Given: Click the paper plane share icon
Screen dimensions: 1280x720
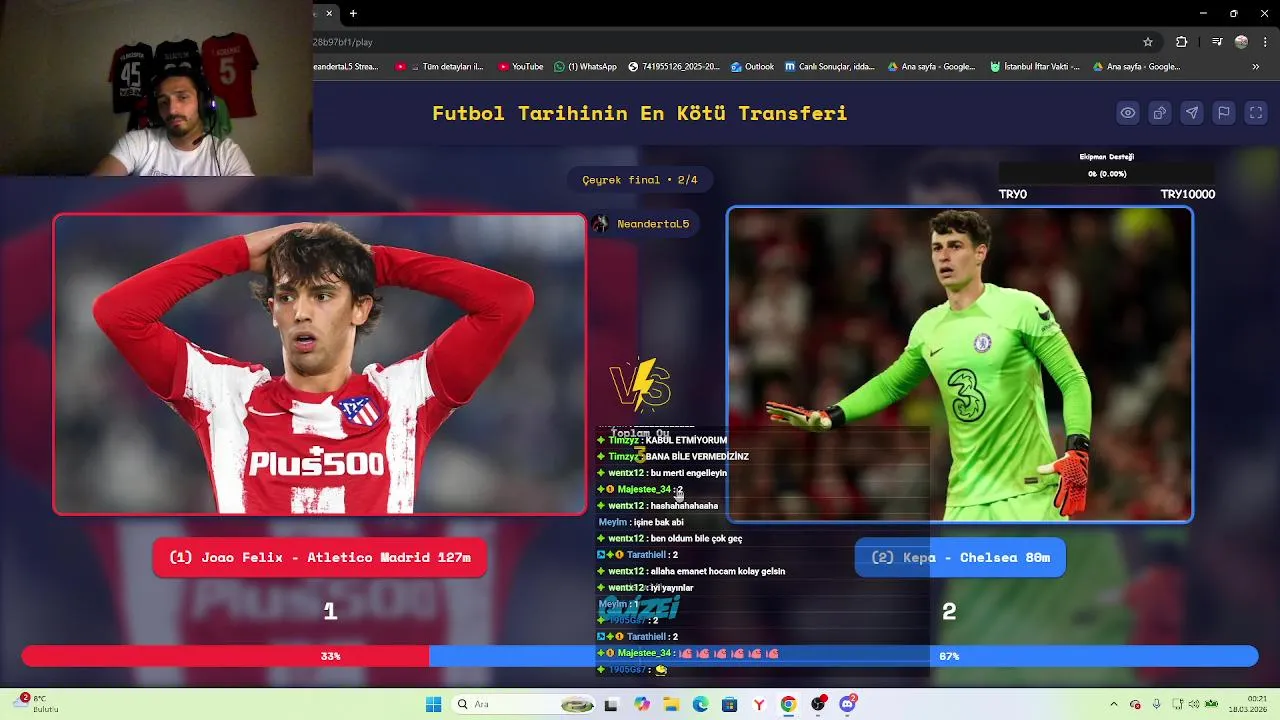Looking at the screenshot, I should coord(1192,113).
